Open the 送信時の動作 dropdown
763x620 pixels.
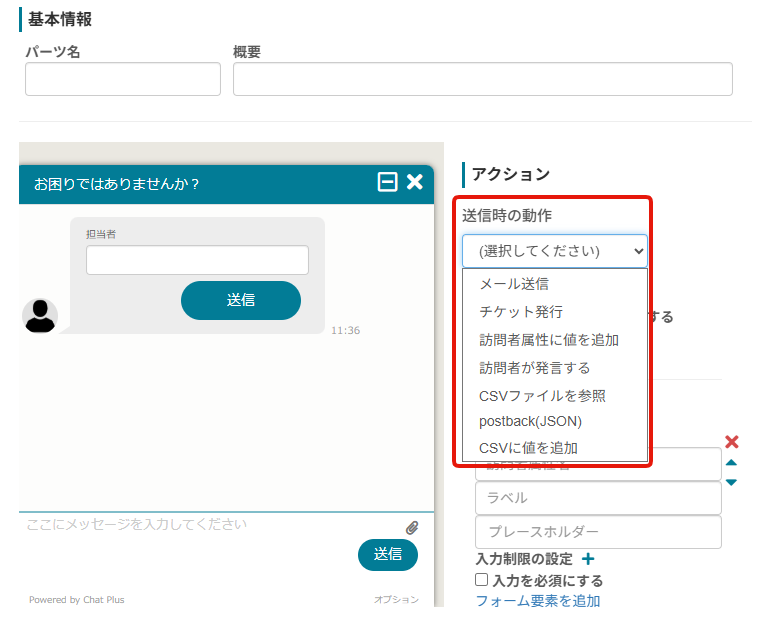[555, 251]
